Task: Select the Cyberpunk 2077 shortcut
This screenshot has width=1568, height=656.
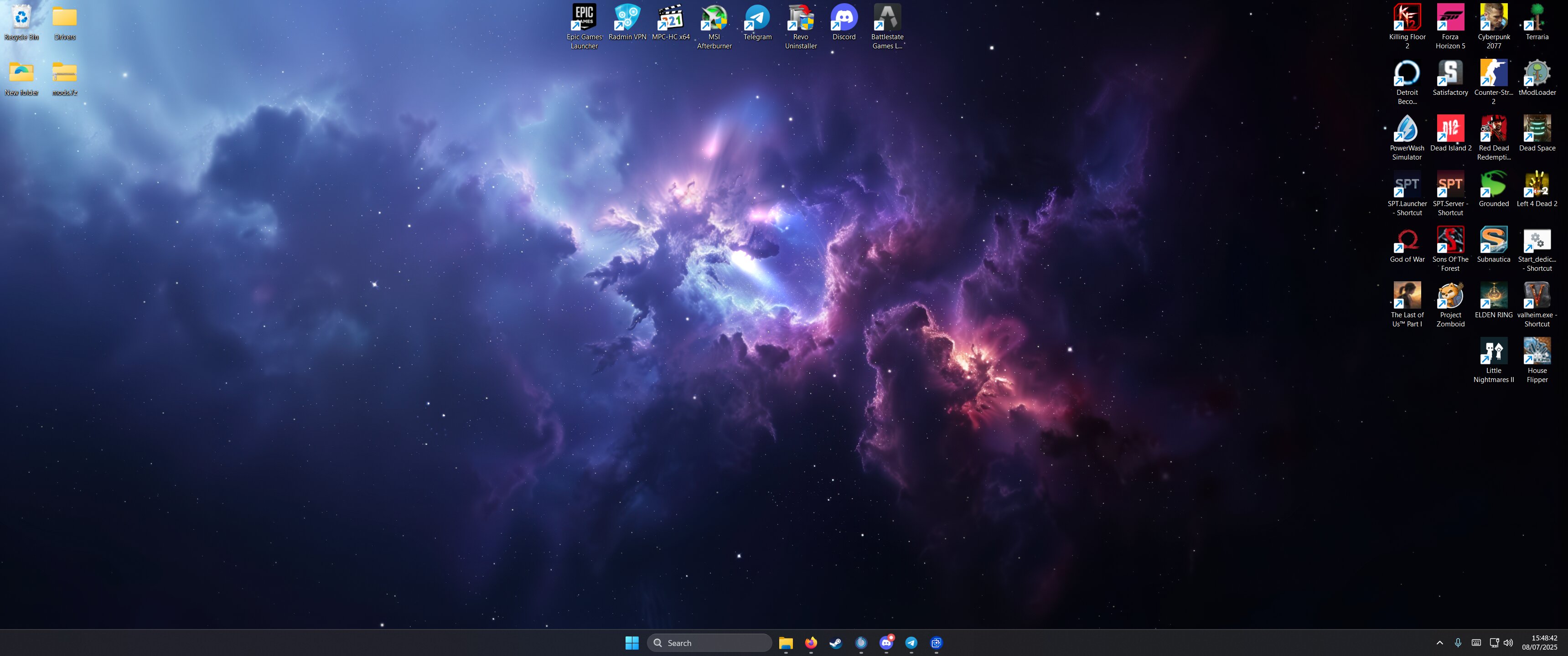Action: (x=1493, y=26)
